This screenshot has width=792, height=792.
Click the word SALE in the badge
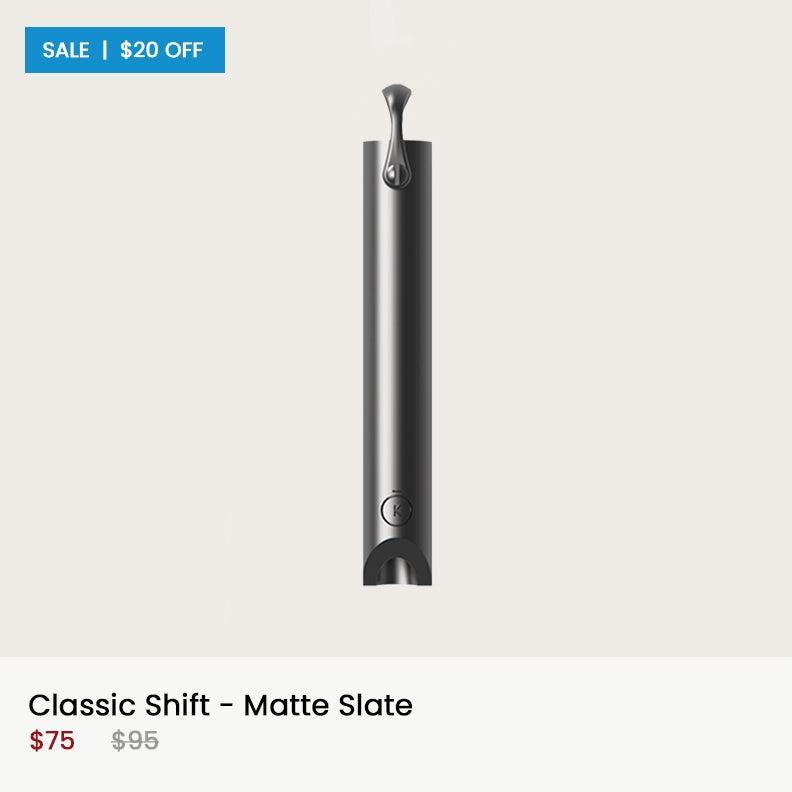tap(66, 50)
